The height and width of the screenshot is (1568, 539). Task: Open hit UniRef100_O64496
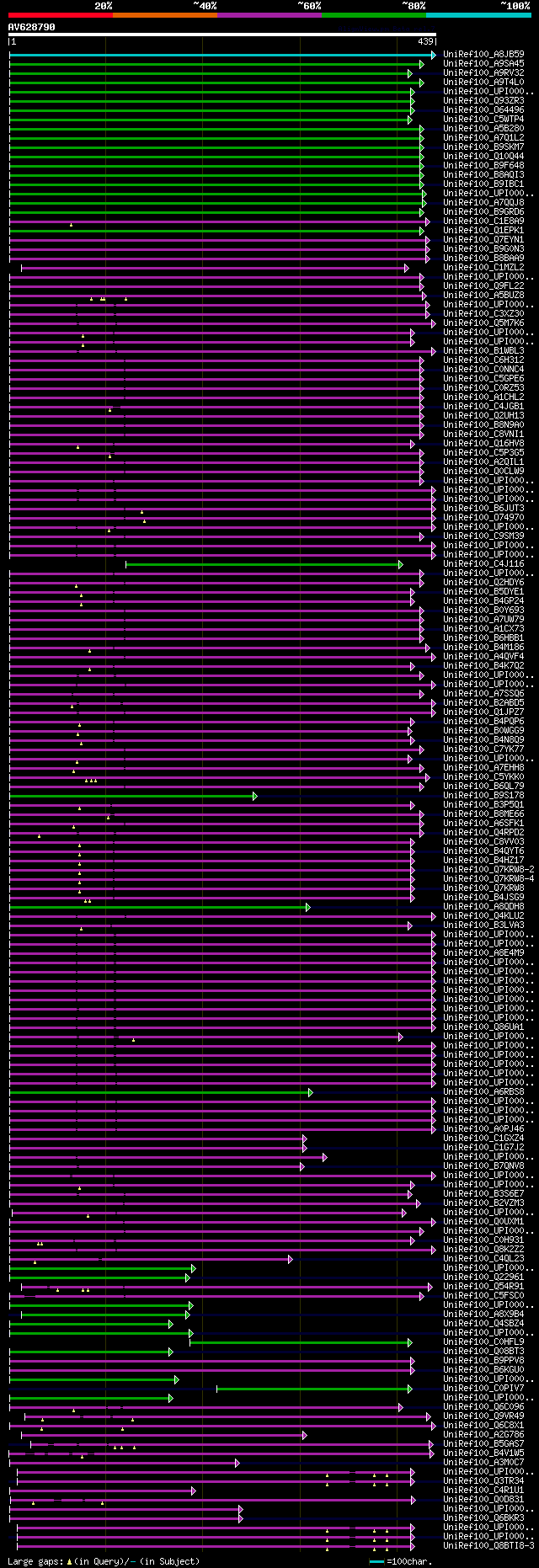coord(483,110)
